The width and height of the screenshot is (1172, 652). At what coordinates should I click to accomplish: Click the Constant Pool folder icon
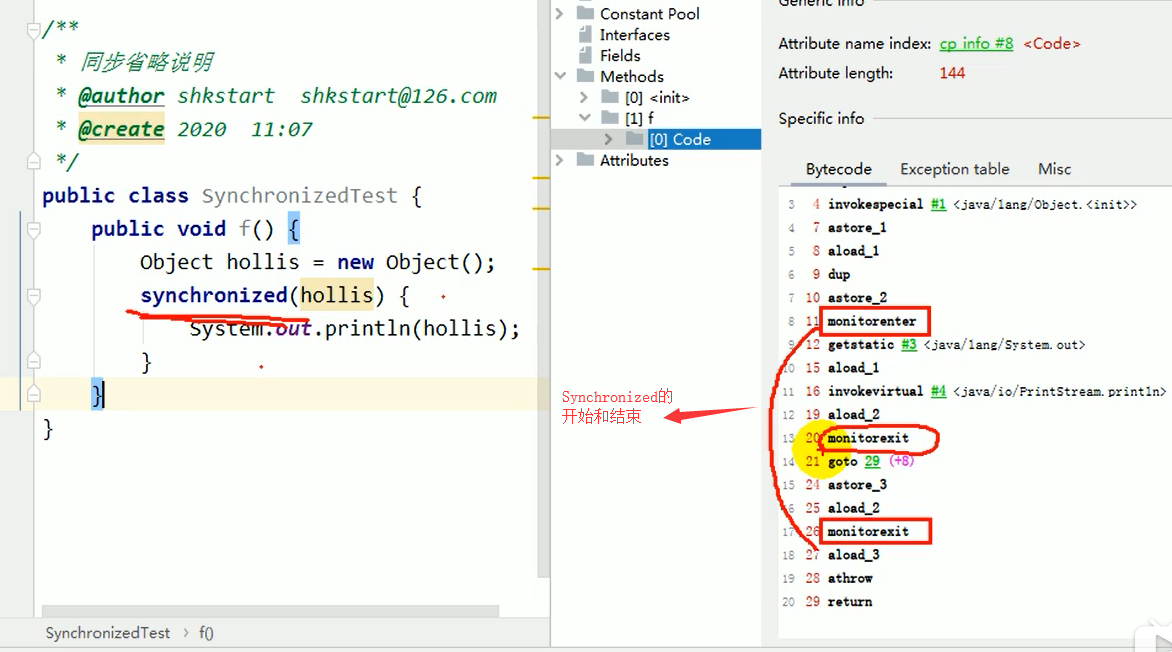(586, 13)
